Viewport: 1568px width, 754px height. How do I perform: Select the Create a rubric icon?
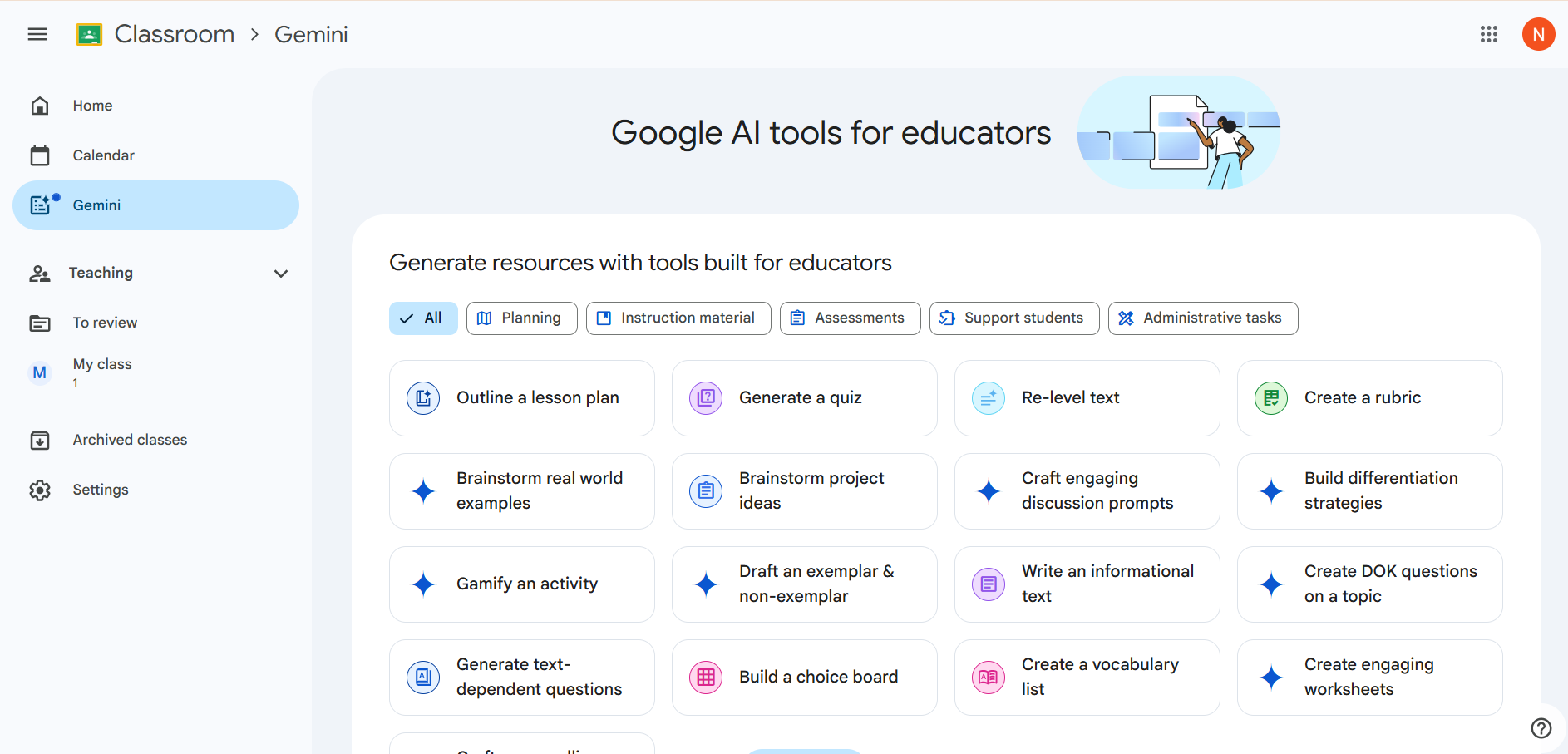tap(1270, 398)
